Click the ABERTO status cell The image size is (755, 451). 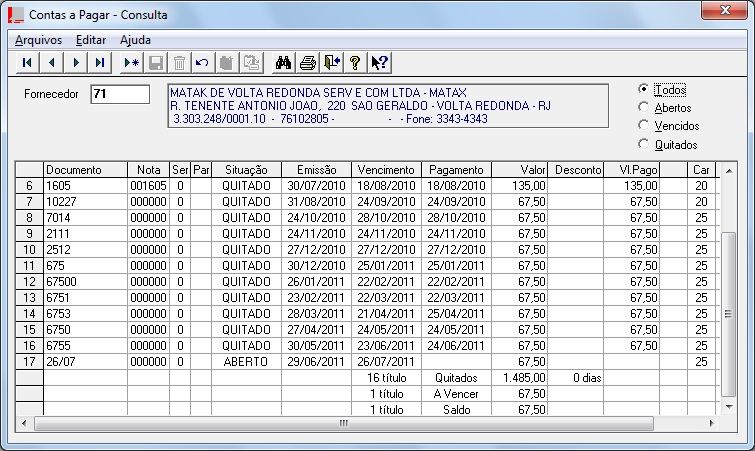[246, 361]
